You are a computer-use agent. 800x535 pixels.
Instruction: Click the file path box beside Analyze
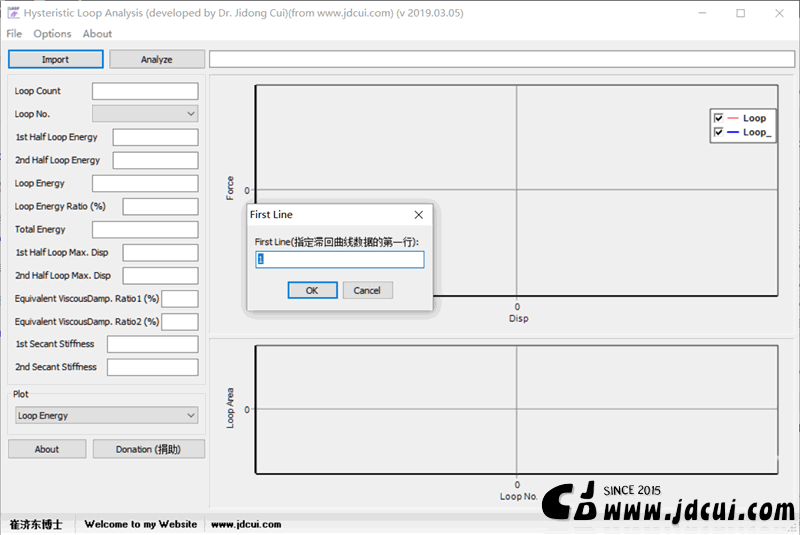click(x=502, y=59)
